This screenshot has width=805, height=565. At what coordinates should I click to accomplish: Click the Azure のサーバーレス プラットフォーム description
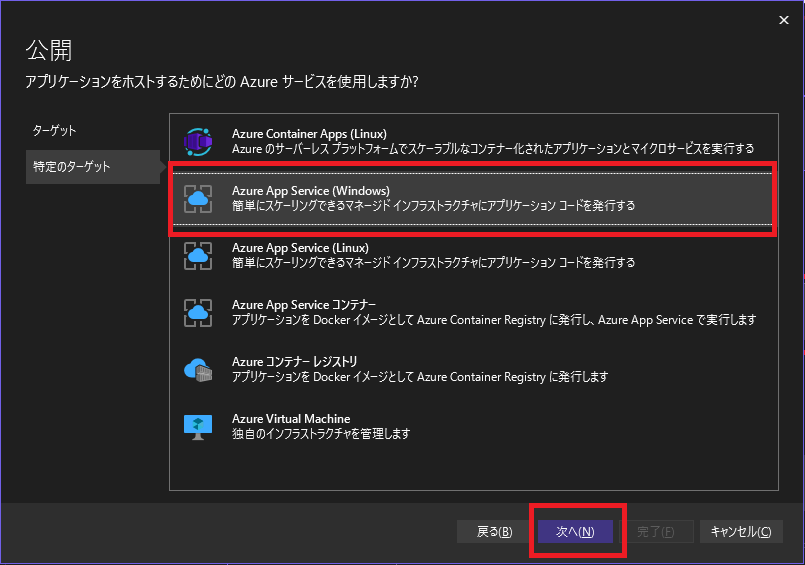(493, 149)
